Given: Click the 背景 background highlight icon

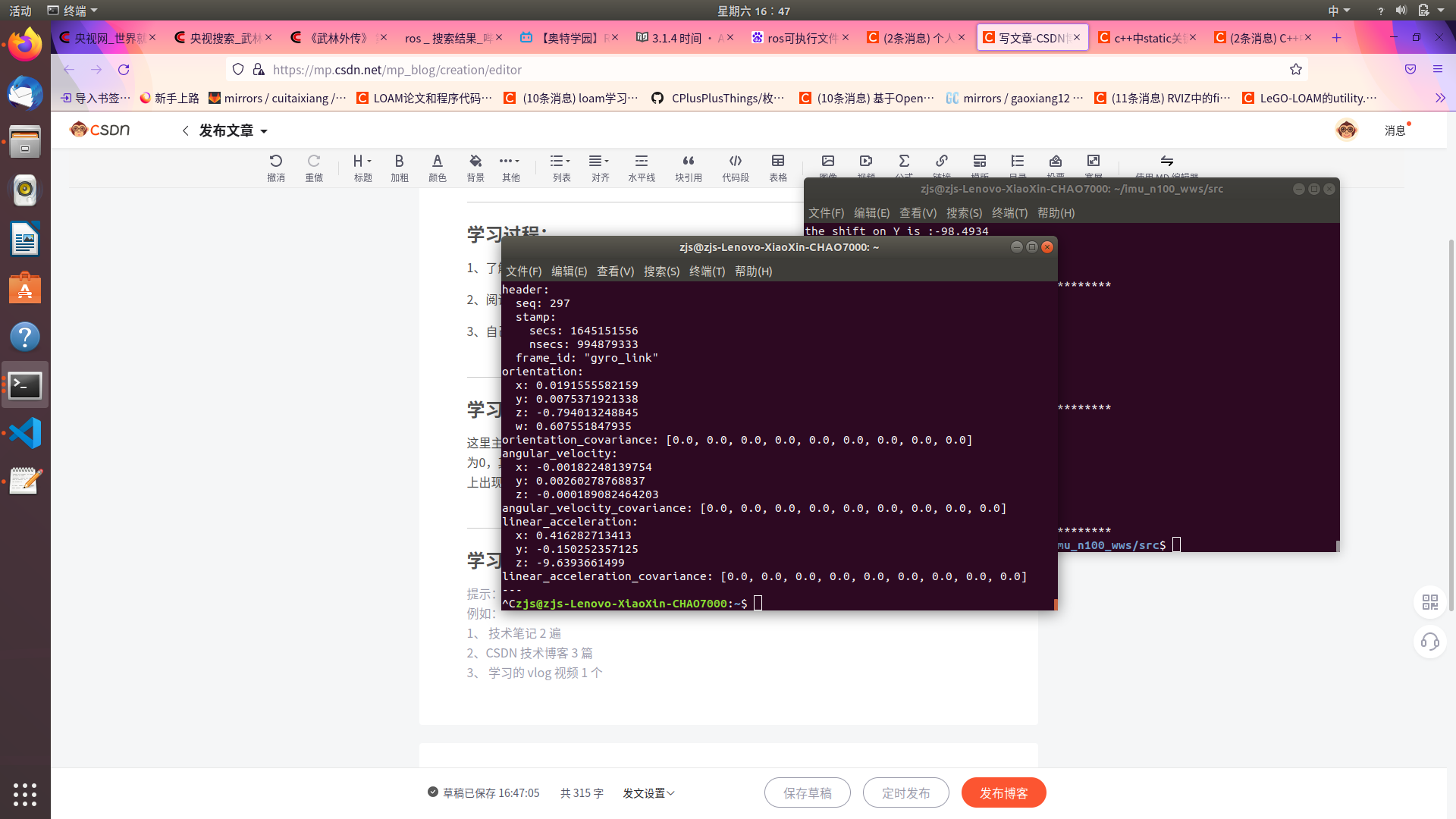Looking at the screenshot, I should point(475,161).
